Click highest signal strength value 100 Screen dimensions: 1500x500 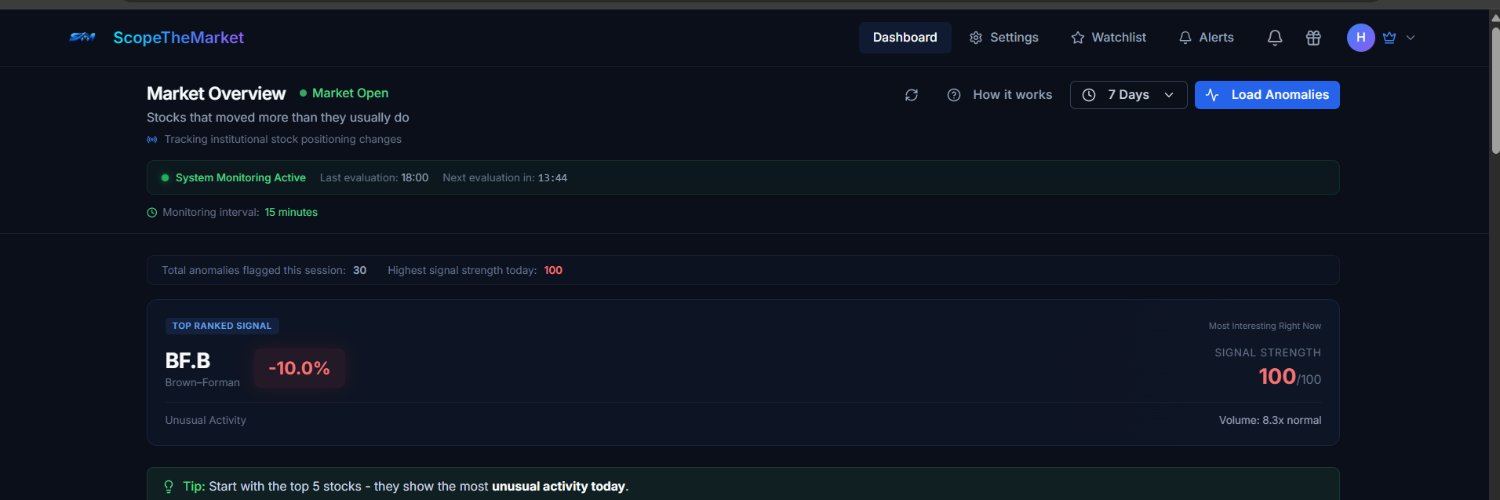(553, 270)
